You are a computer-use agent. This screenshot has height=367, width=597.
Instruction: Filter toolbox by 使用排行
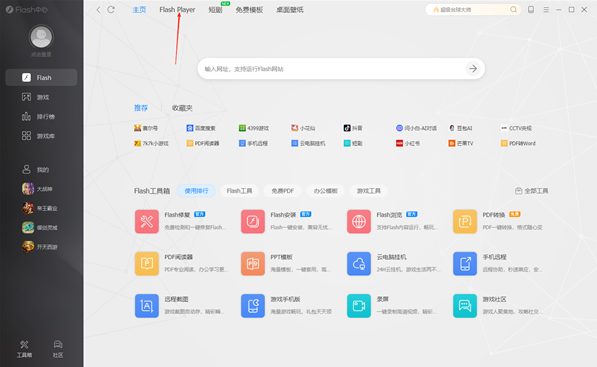coord(196,191)
